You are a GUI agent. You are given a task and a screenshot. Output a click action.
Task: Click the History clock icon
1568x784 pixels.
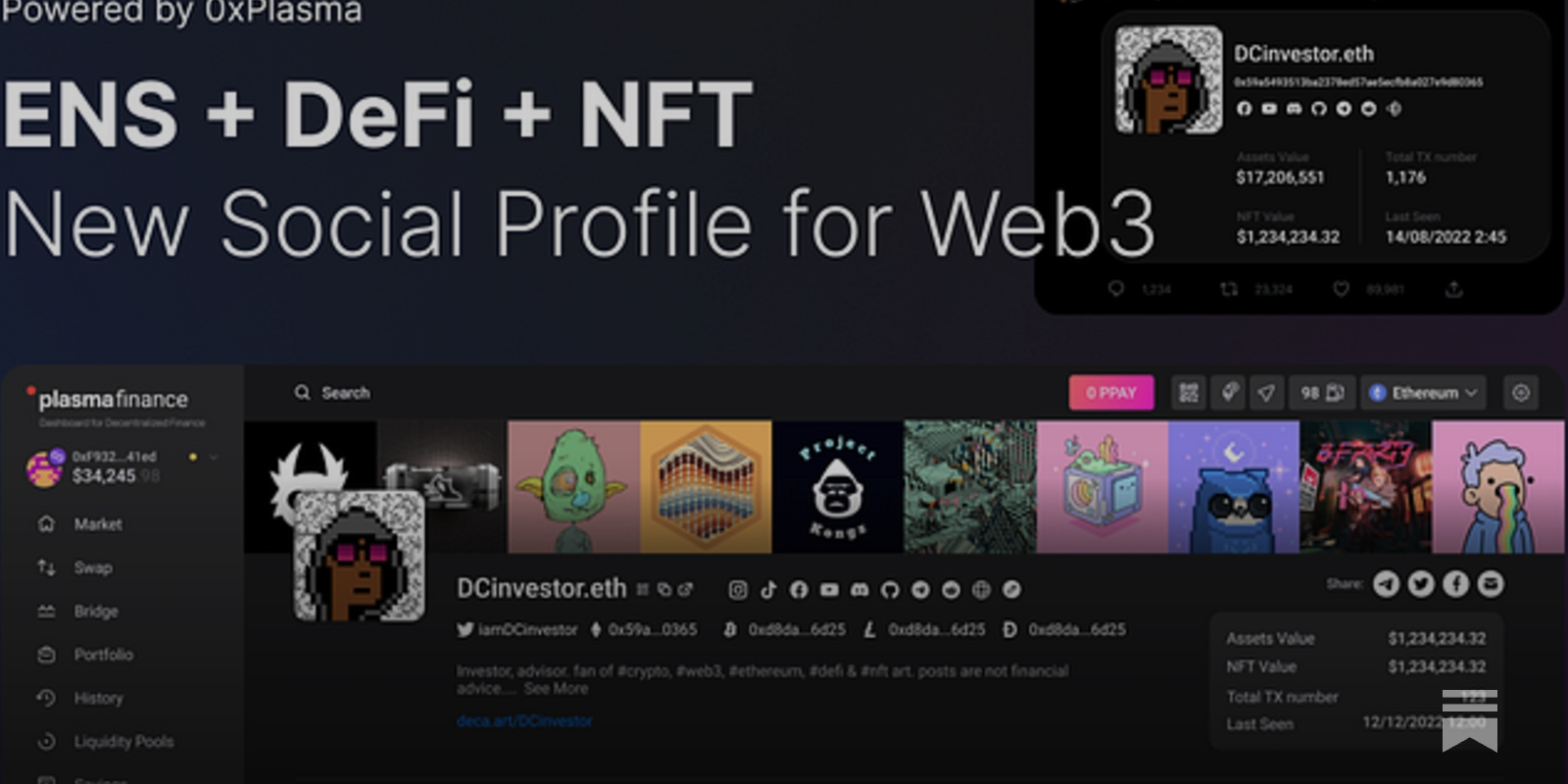(x=46, y=698)
